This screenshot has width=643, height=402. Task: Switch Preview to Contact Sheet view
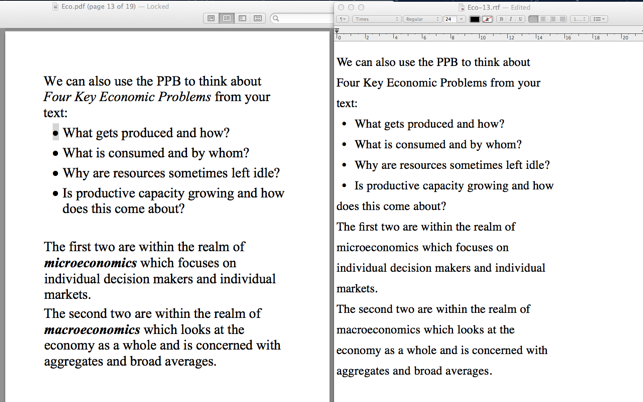tap(258, 18)
